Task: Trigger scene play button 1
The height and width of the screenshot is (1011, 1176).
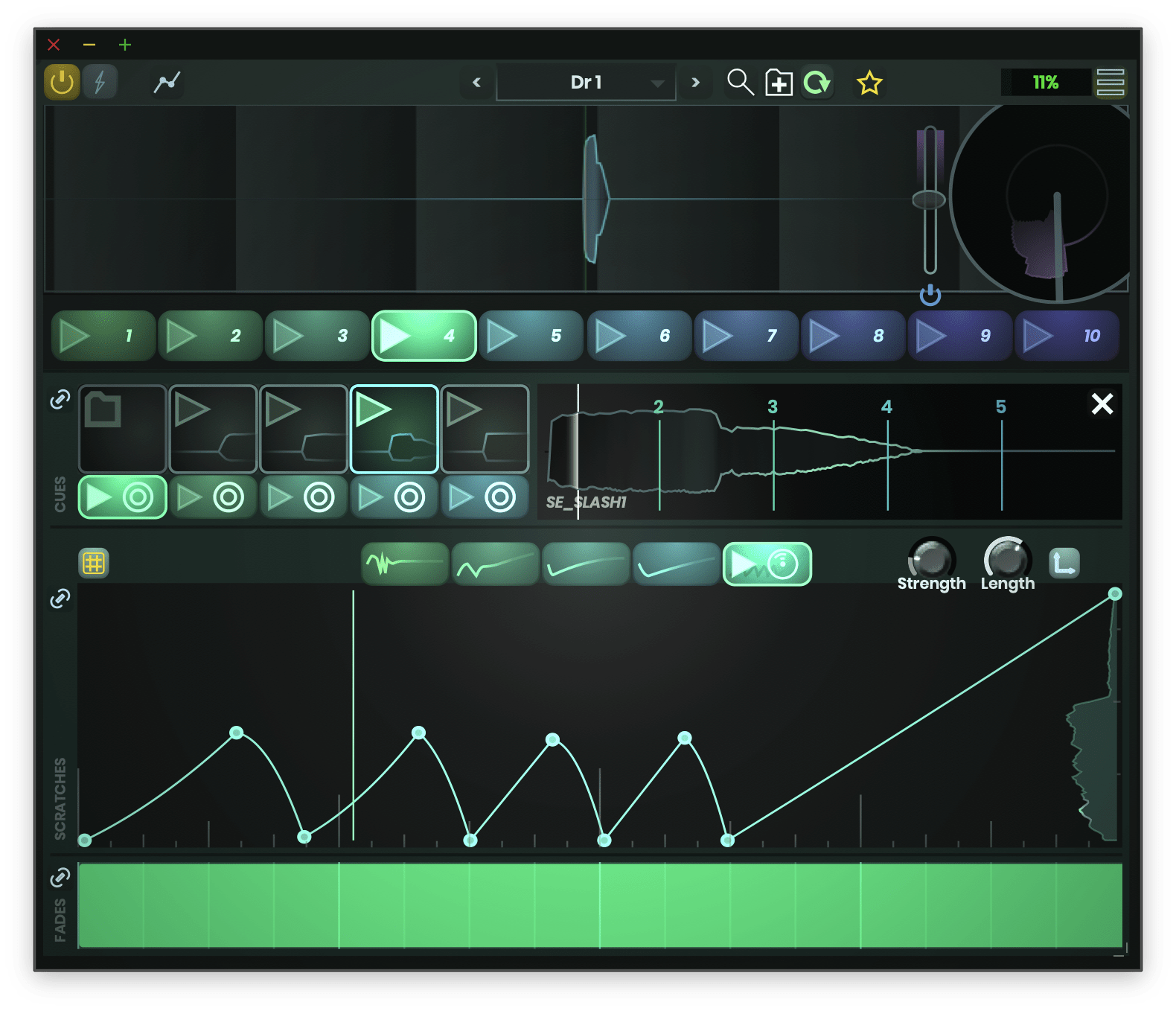Action: [103, 336]
